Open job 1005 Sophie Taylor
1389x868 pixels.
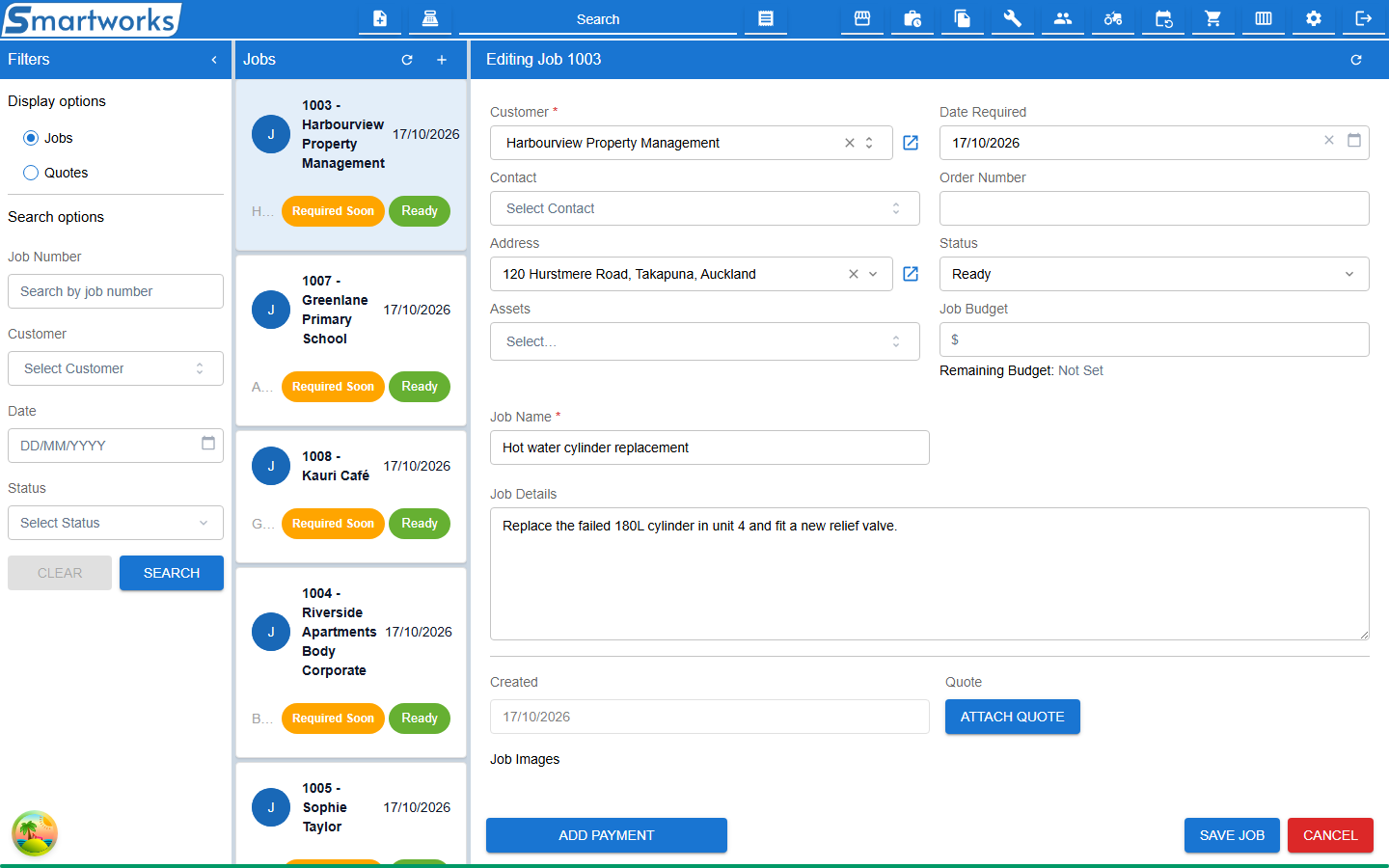(351, 815)
